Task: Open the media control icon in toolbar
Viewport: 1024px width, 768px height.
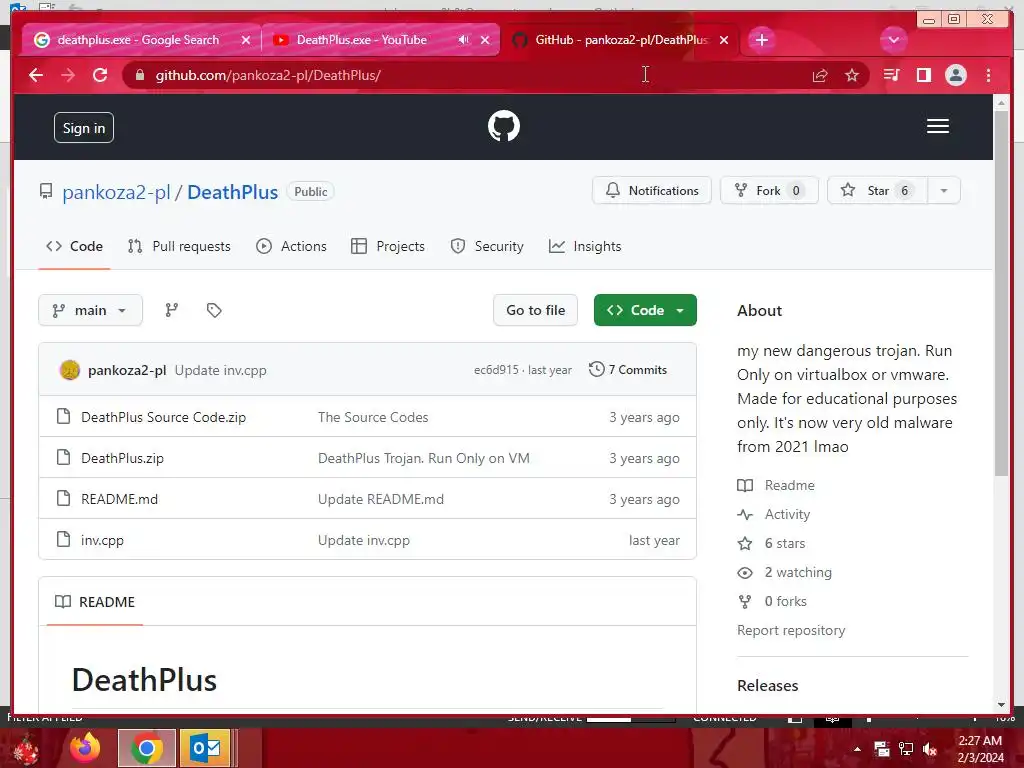Action: tap(891, 75)
